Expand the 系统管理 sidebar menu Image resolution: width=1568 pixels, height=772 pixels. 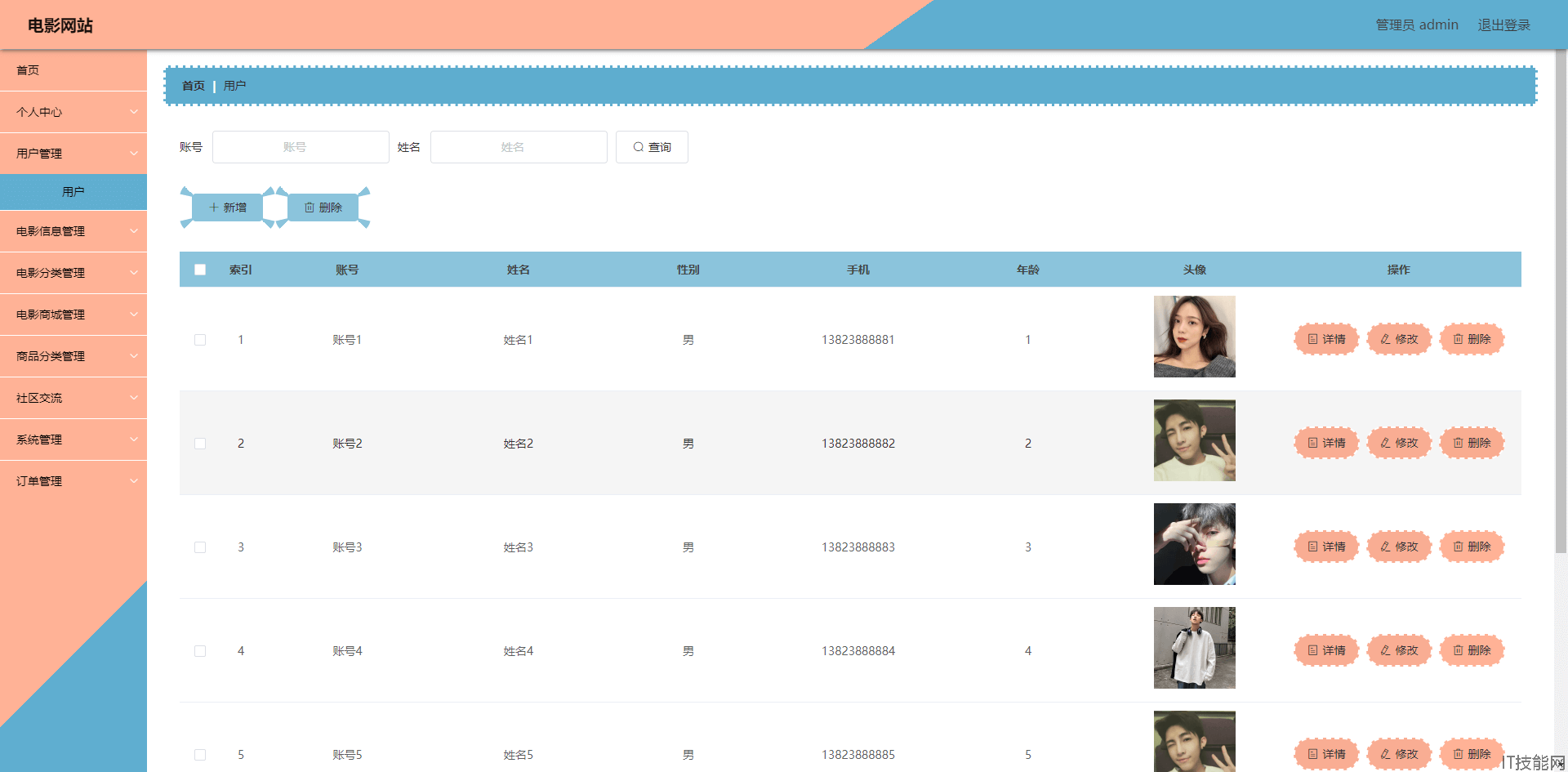[73, 440]
